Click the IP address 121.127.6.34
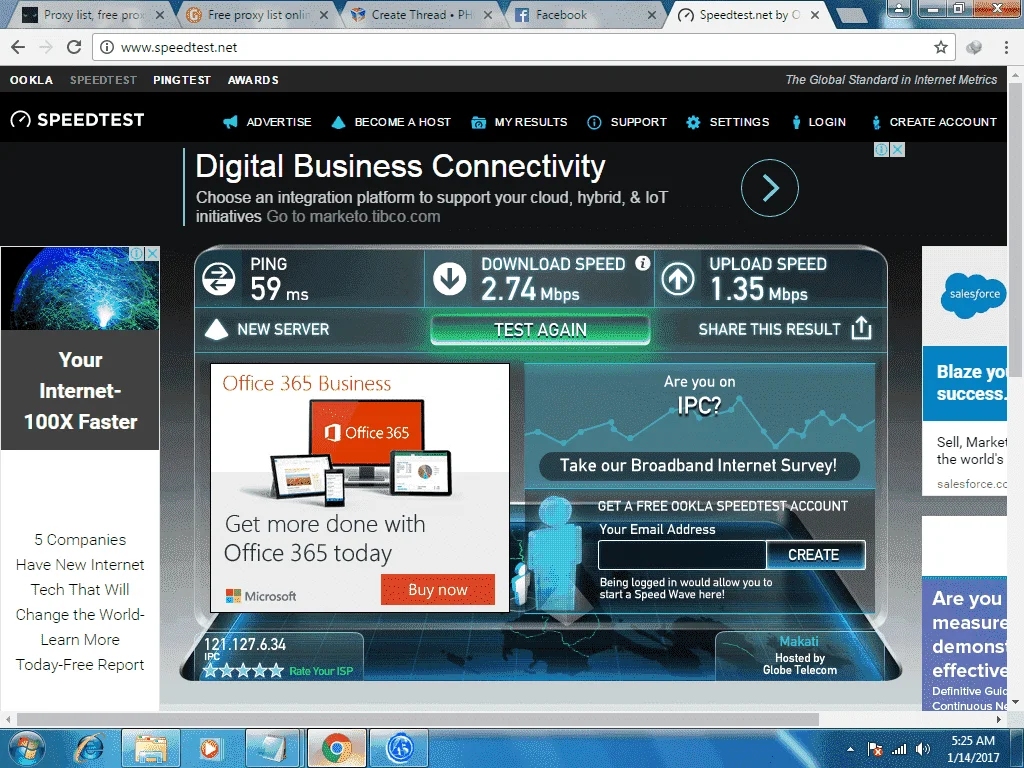Screen dimensions: 1024x768 pos(245,645)
